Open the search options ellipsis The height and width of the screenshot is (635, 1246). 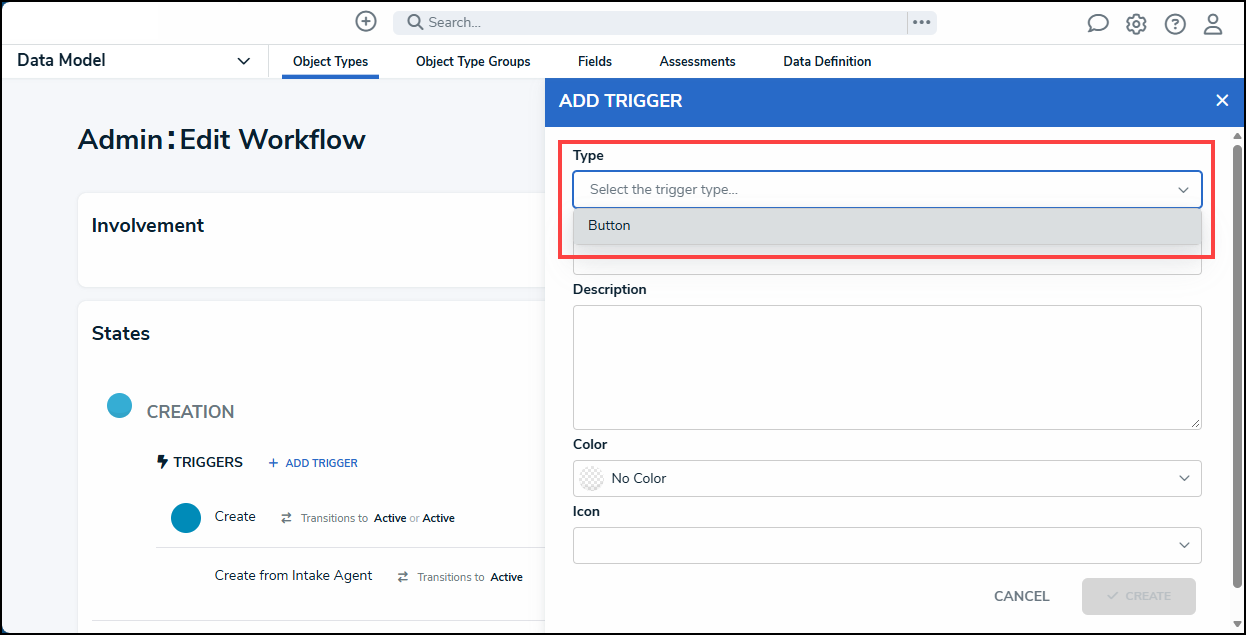click(x=922, y=22)
